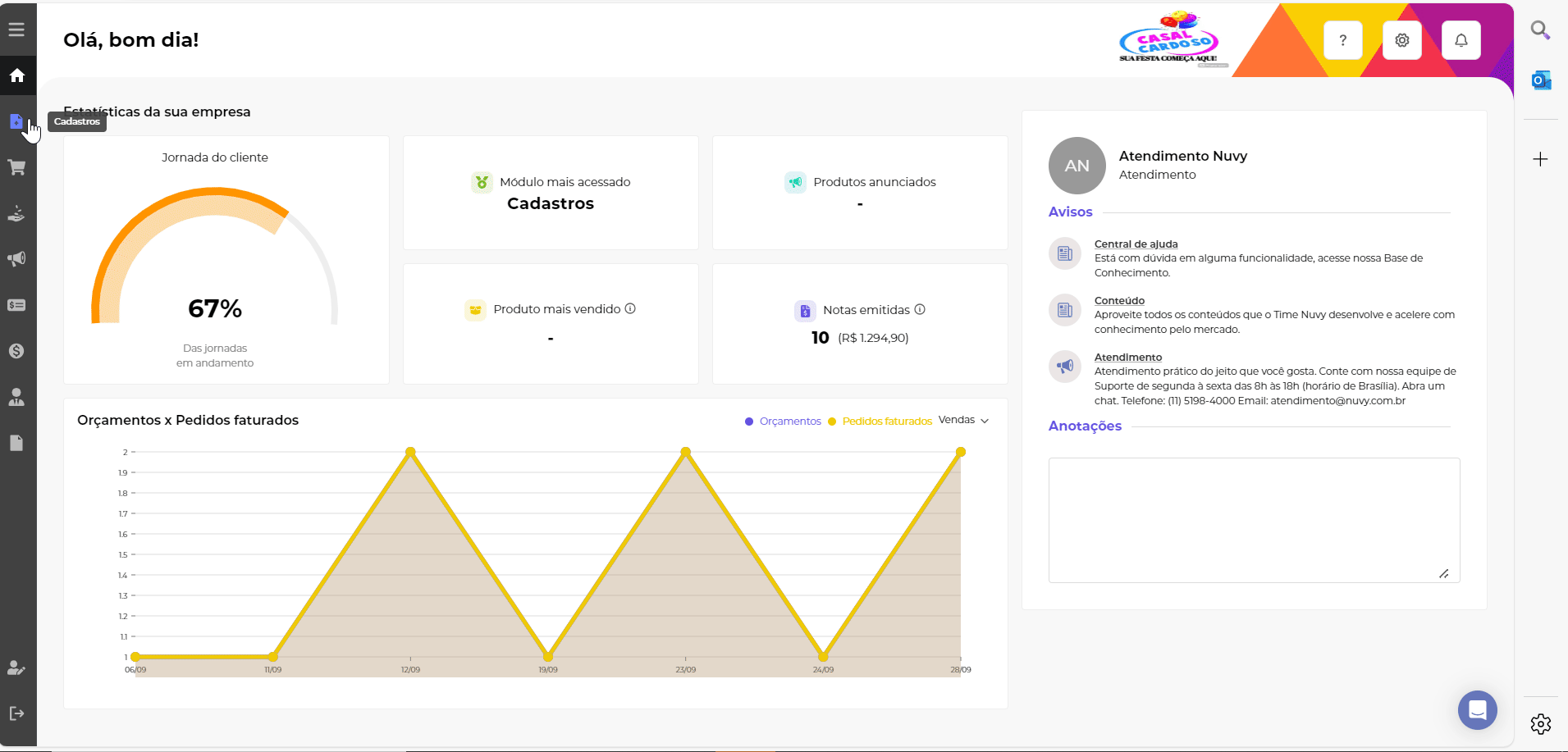Click the question mark help button
Image resolution: width=1568 pixels, height=752 pixels.
click(1342, 40)
